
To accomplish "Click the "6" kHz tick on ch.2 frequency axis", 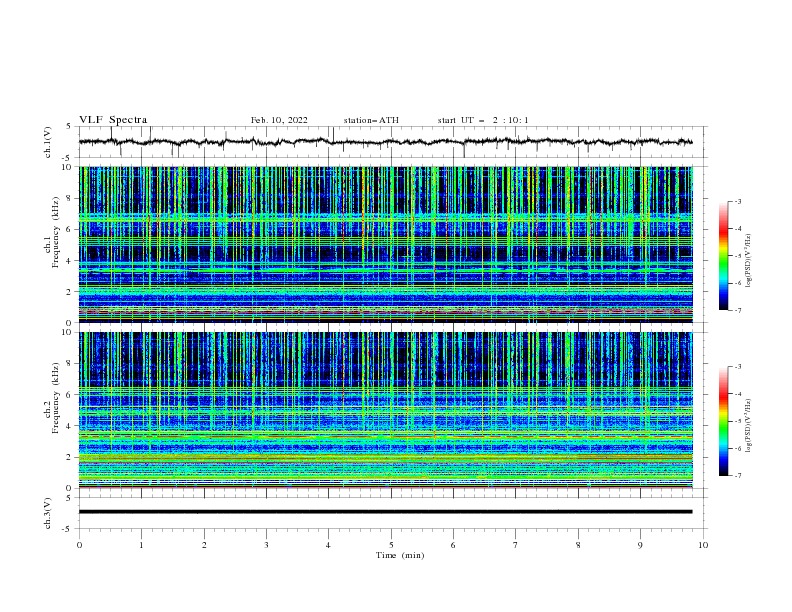I will (x=71, y=395).
